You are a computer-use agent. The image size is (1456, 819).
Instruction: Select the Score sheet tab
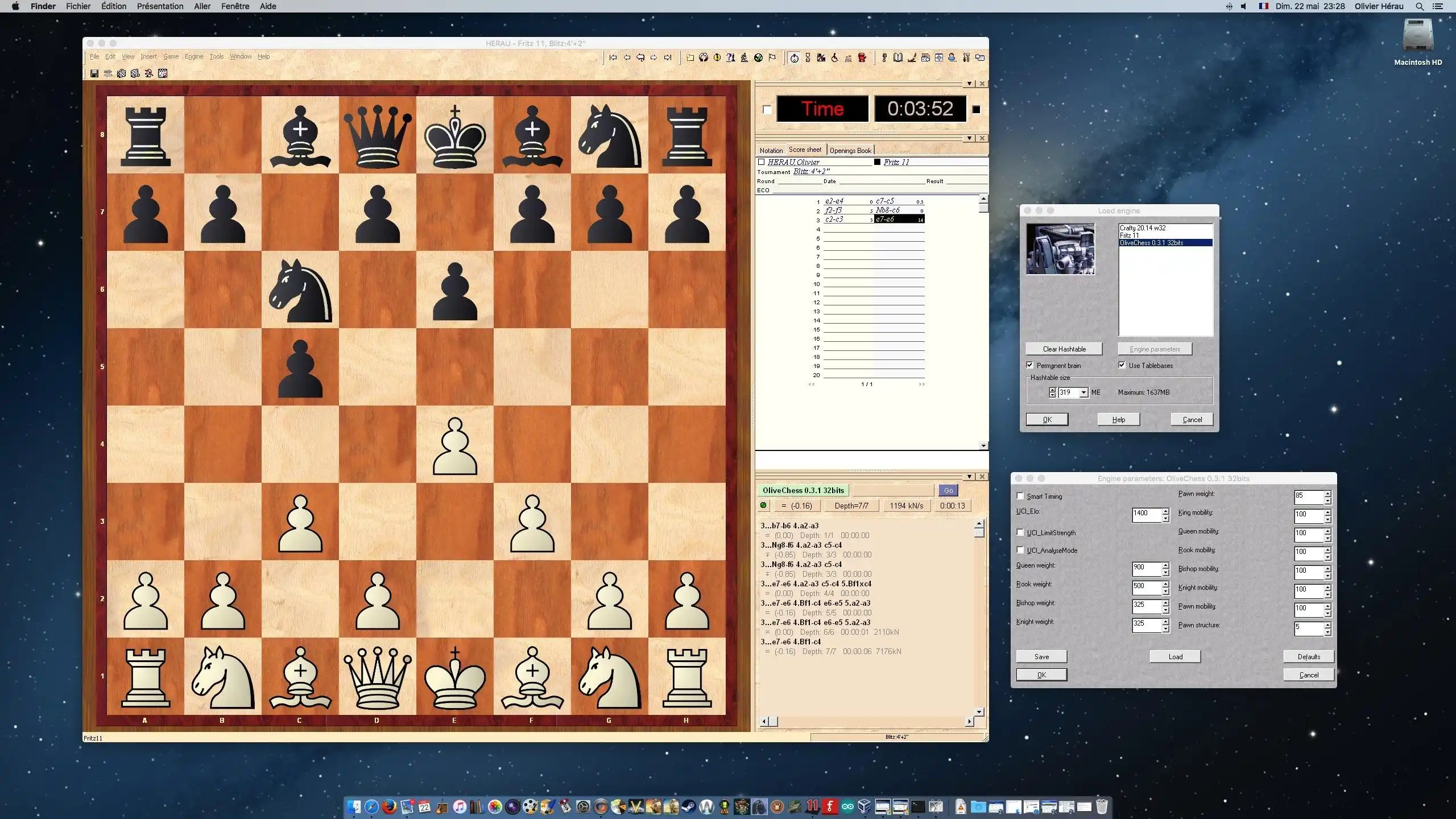point(804,149)
